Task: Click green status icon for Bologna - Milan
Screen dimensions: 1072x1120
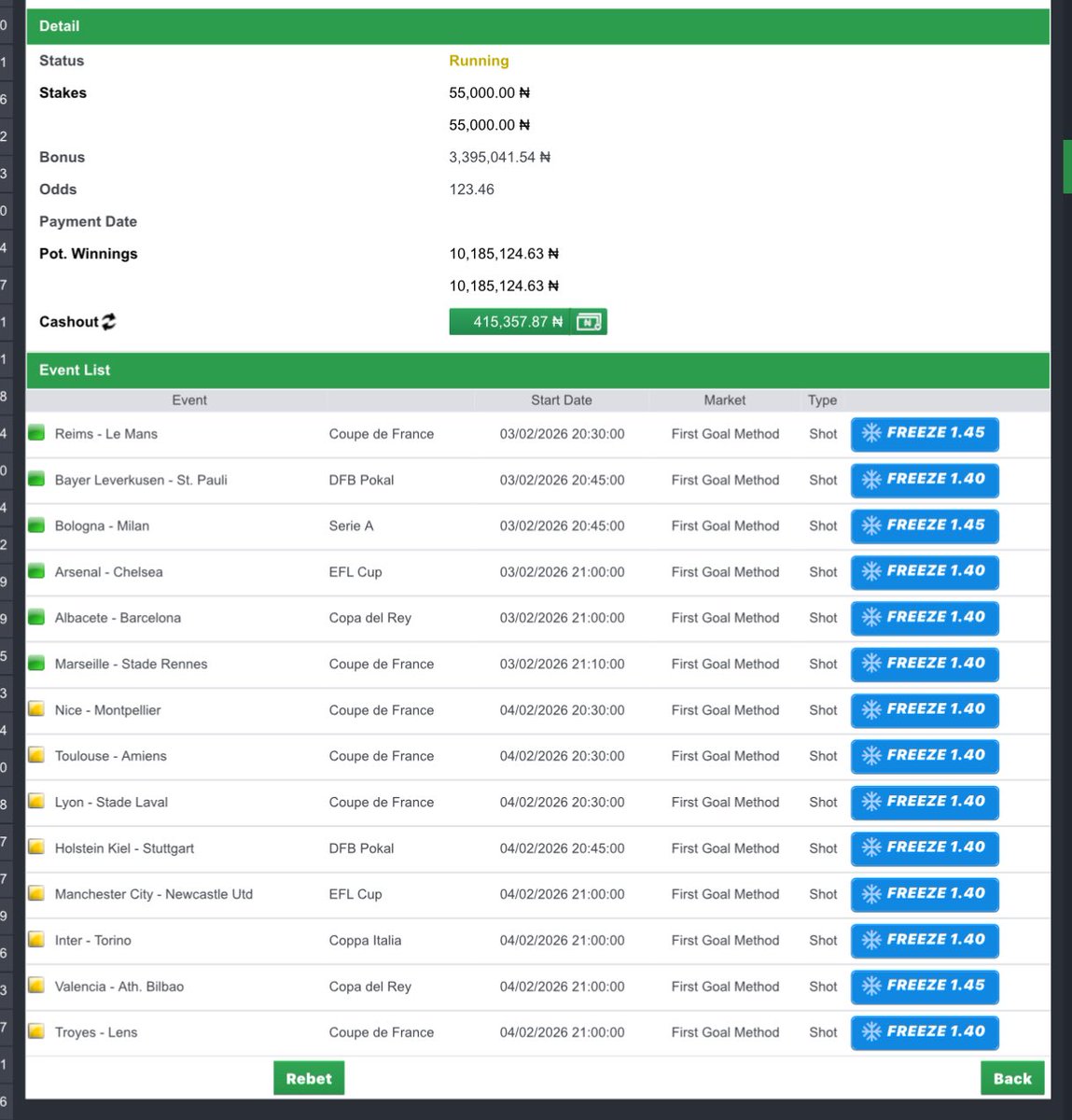Action: (x=36, y=525)
